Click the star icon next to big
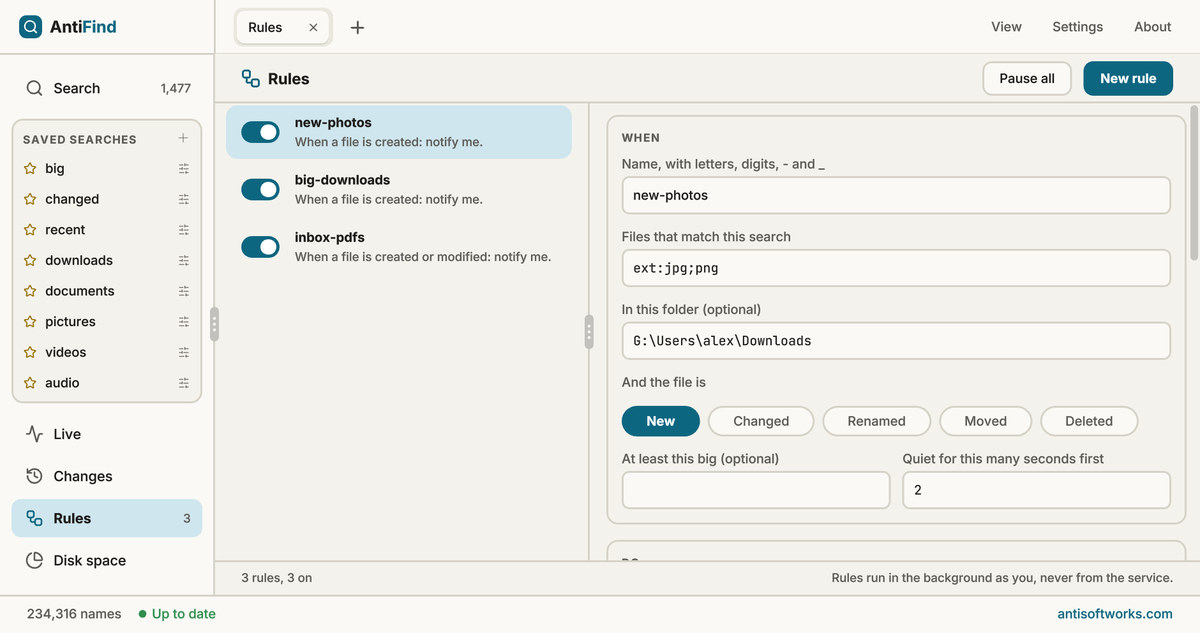The height and width of the screenshot is (633, 1200). [30, 169]
